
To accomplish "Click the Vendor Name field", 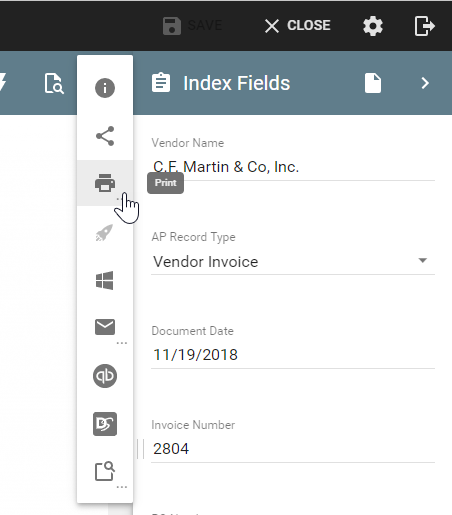I will click(293, 167).
